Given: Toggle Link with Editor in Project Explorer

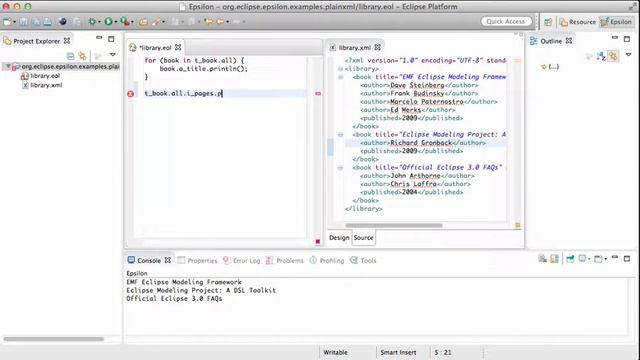Looking at the screenshot, I should (x=82, y=56).
